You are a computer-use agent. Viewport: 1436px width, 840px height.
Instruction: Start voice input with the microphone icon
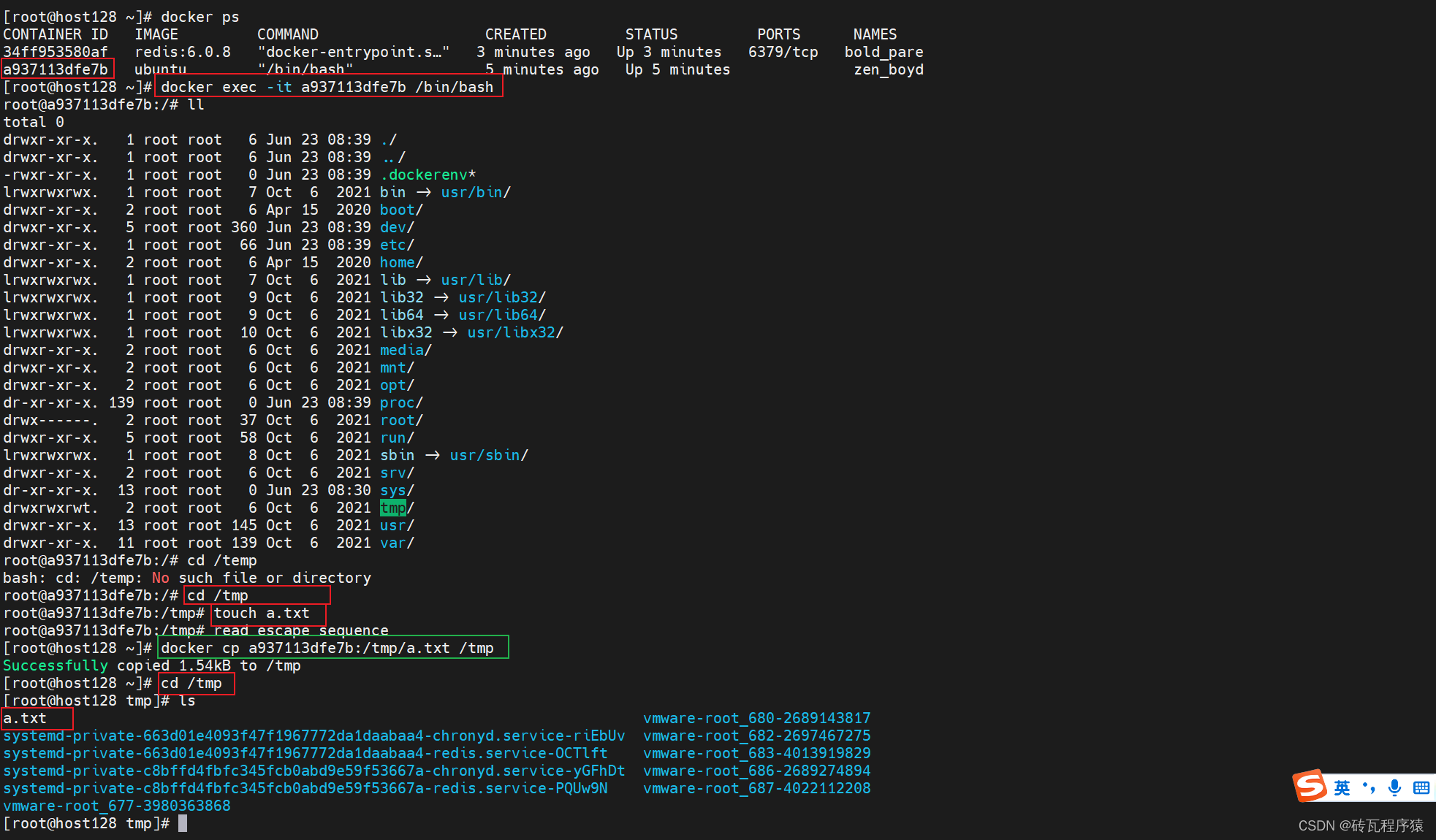tap(1394, 787)
